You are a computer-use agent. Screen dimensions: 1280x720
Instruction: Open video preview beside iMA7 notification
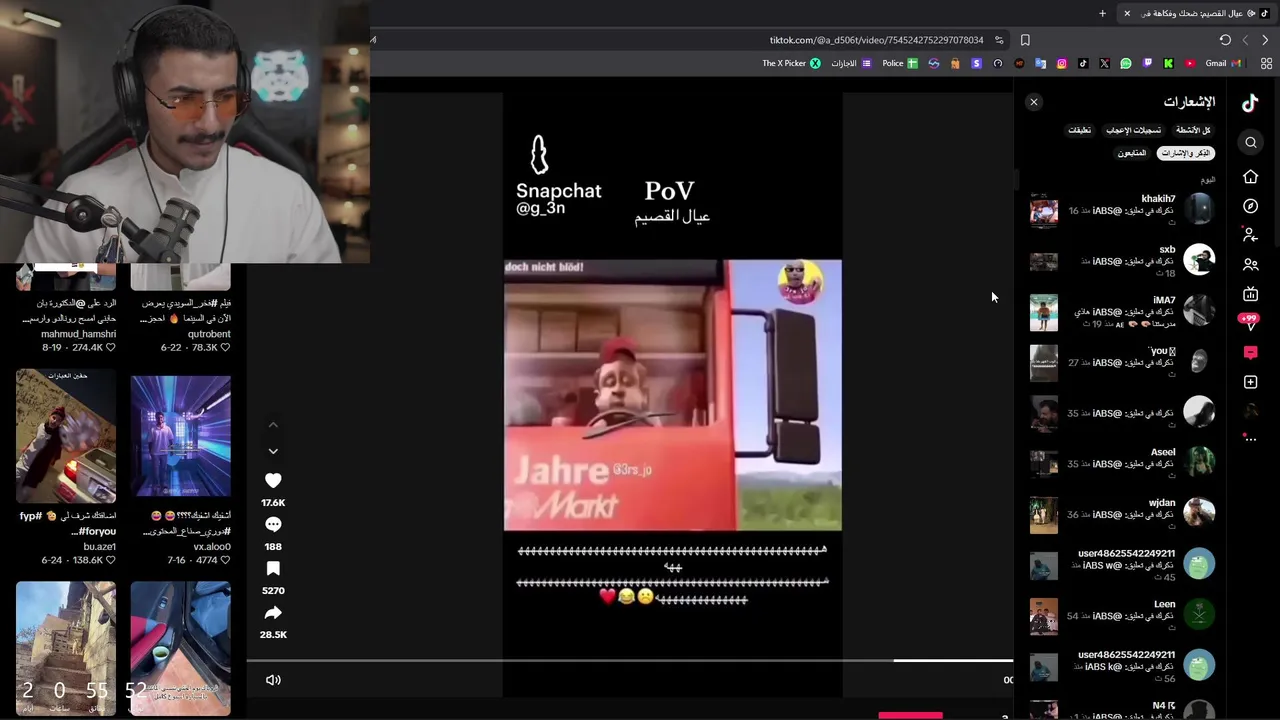(1044, 312)
